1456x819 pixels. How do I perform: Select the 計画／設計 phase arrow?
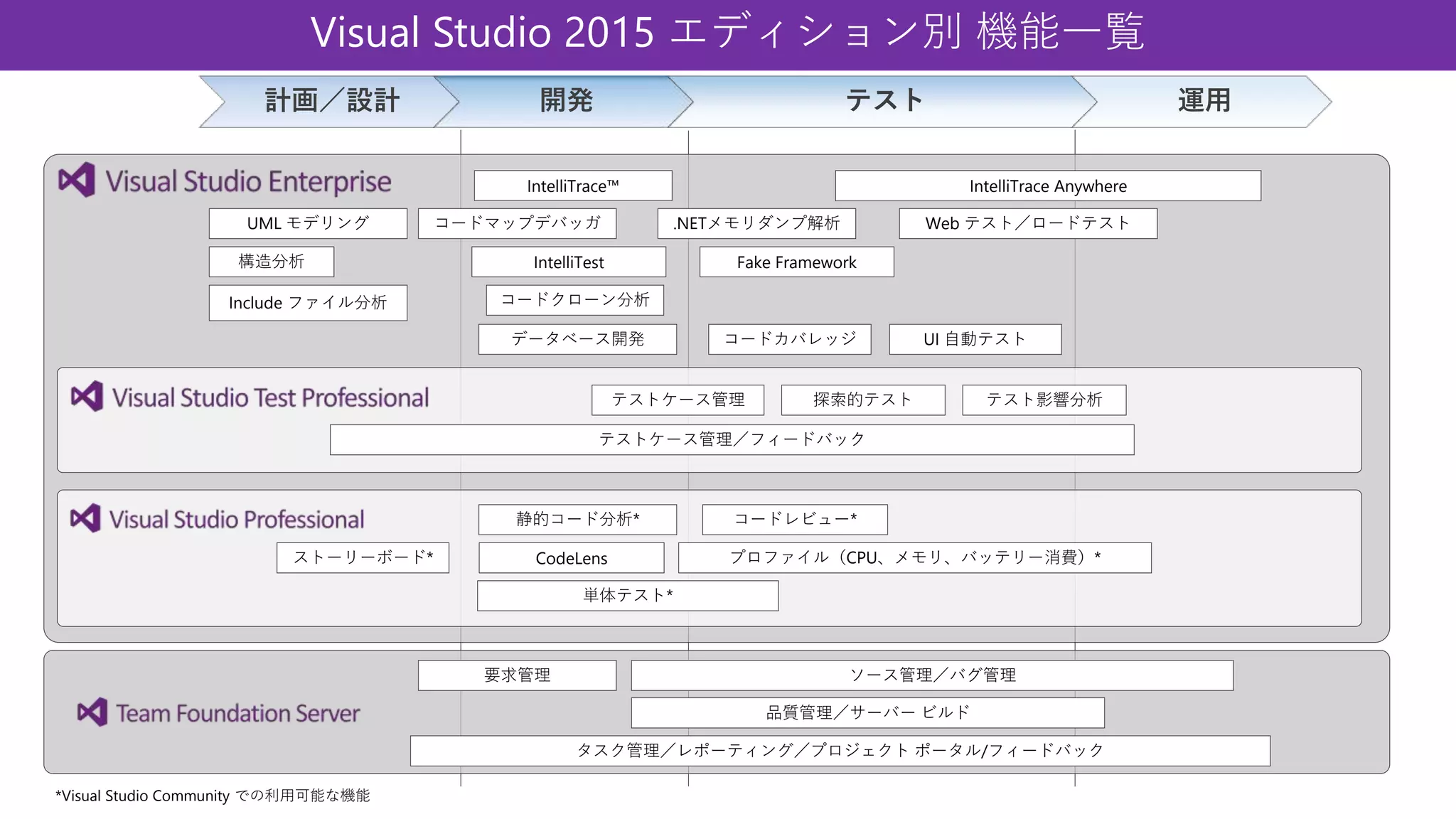[331, 101]
